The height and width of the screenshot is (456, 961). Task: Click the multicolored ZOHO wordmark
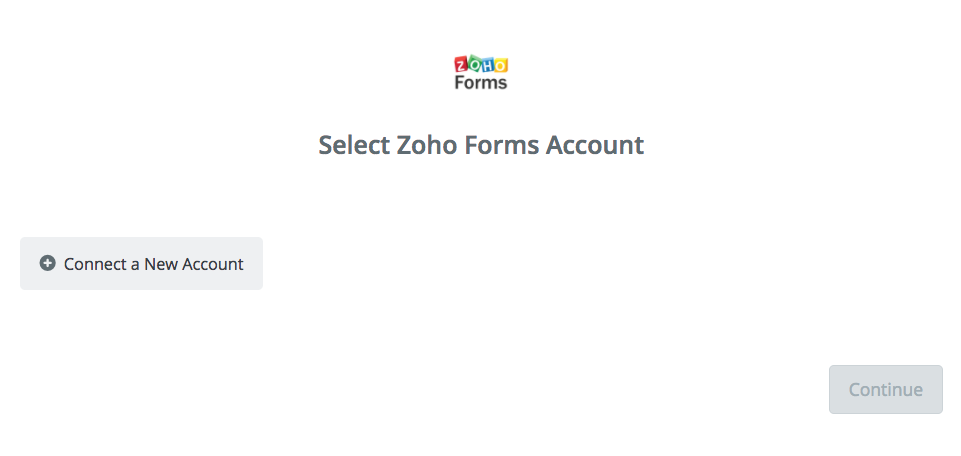481,64
